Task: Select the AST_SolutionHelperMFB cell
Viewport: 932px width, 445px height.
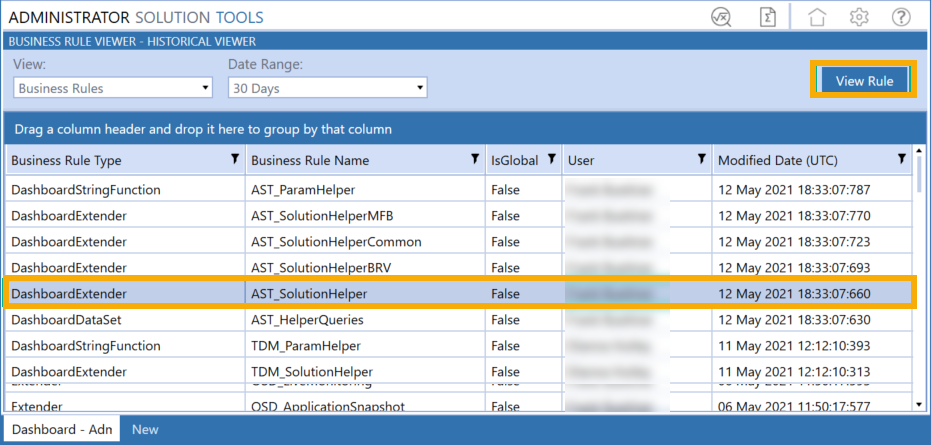Action: tap(366, 216)
